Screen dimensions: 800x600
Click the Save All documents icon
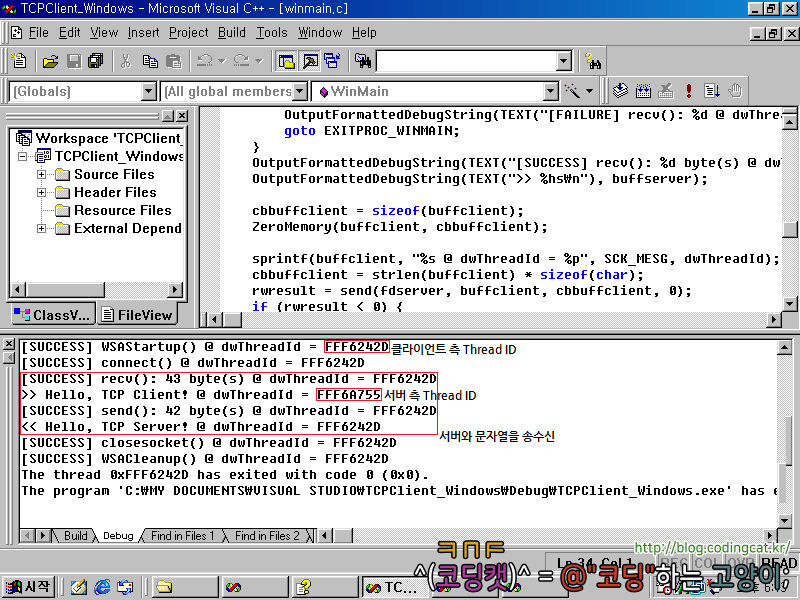95,60
